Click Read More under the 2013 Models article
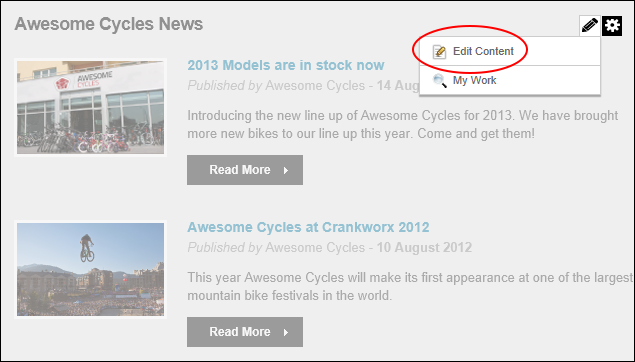 245,170
